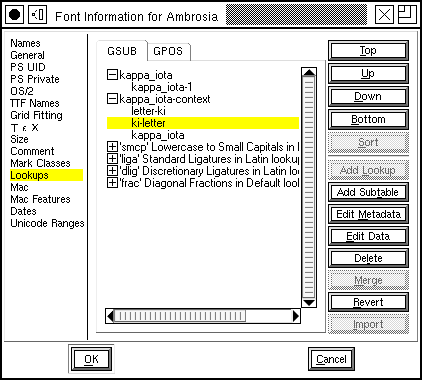Click the Edit Data button
422x380 pixels.
click(x=368, y=236)
